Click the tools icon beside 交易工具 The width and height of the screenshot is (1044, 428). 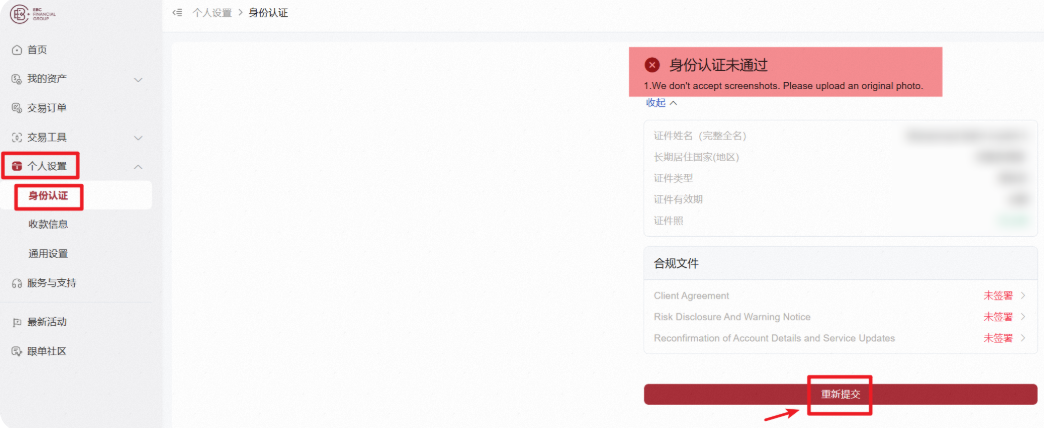coord(17,138)
